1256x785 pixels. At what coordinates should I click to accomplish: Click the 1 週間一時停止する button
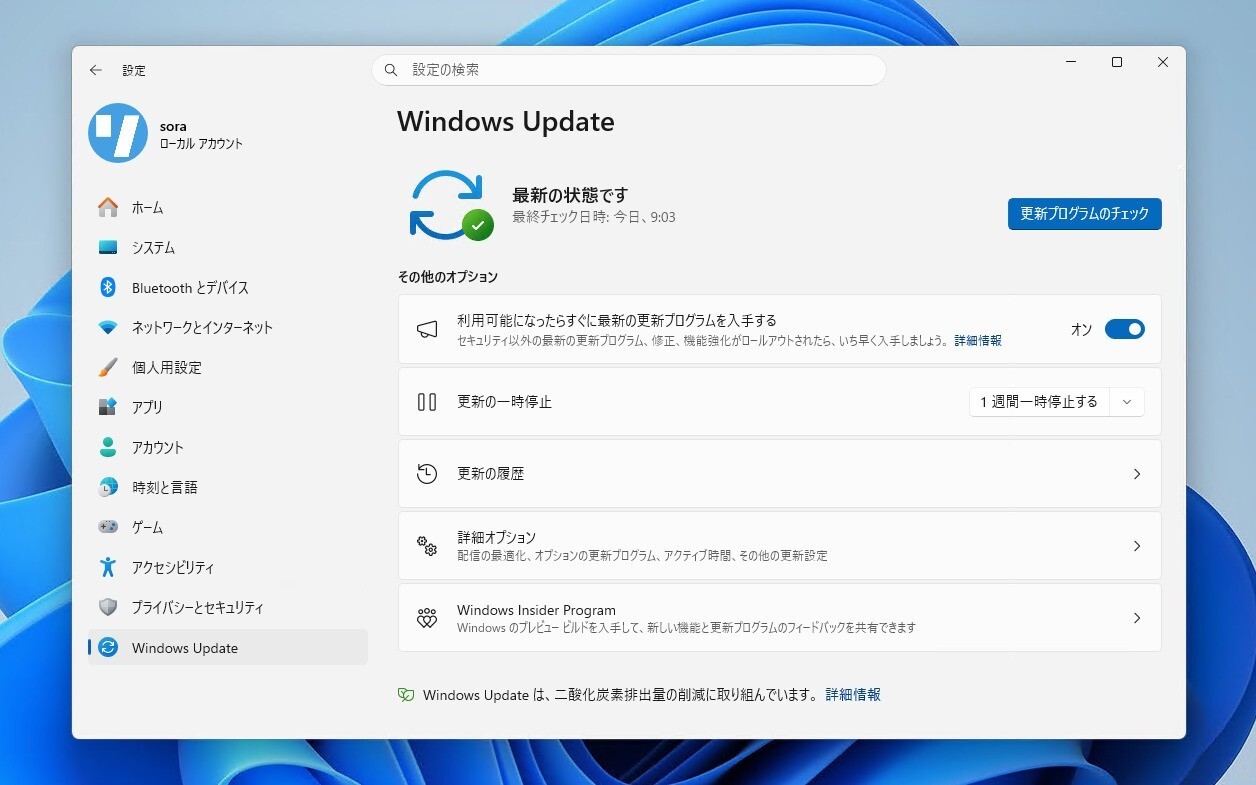[1039, 402]
